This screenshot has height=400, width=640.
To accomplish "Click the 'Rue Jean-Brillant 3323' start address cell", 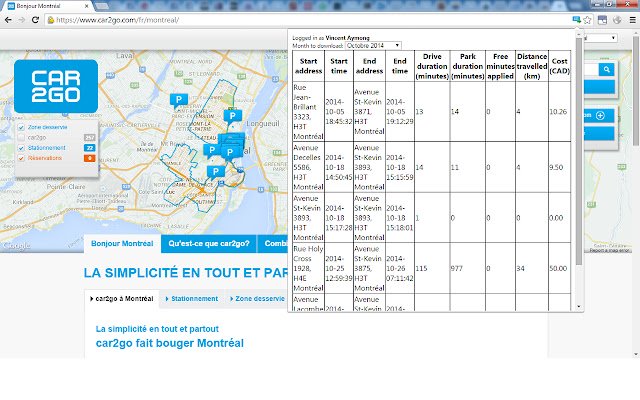I will [309, 112].
